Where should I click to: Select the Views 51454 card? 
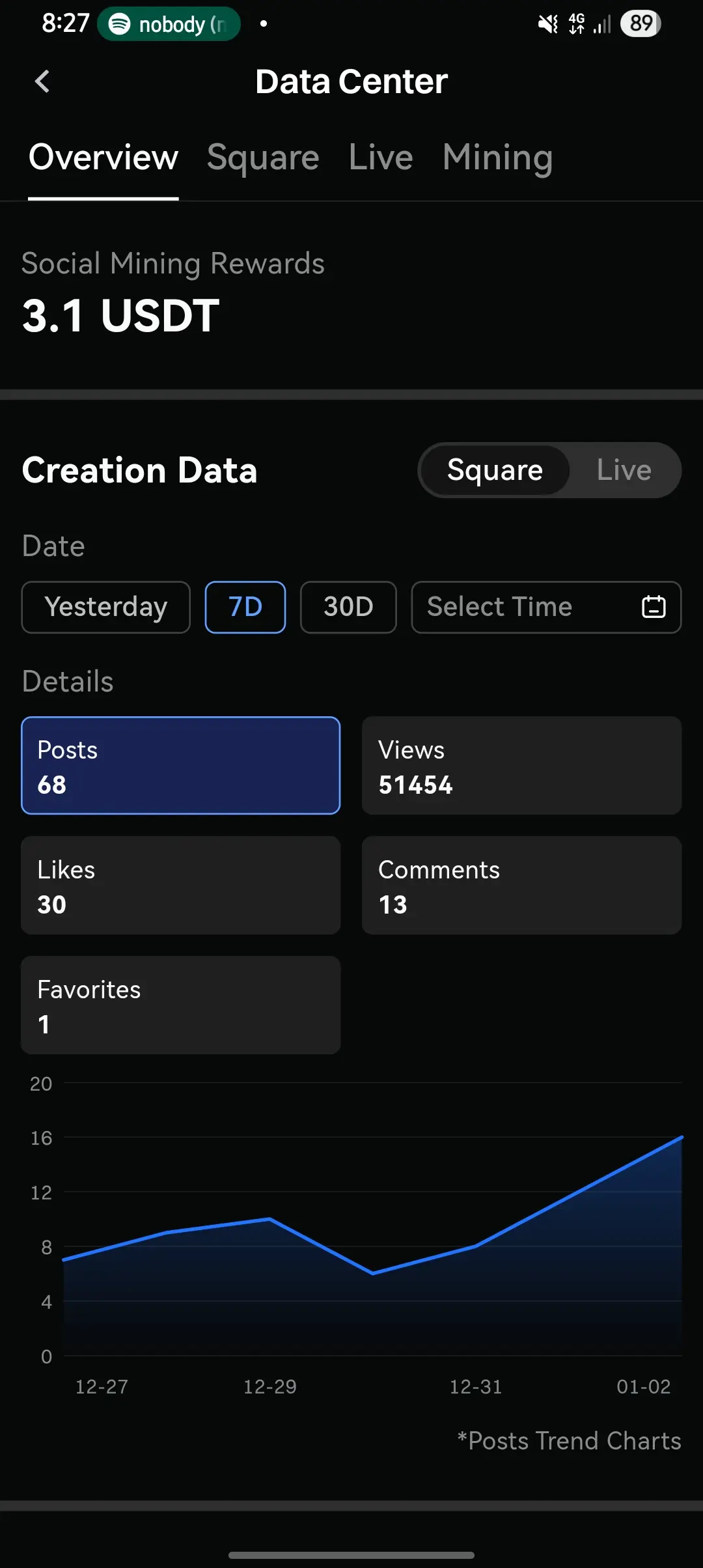point(521,766)
